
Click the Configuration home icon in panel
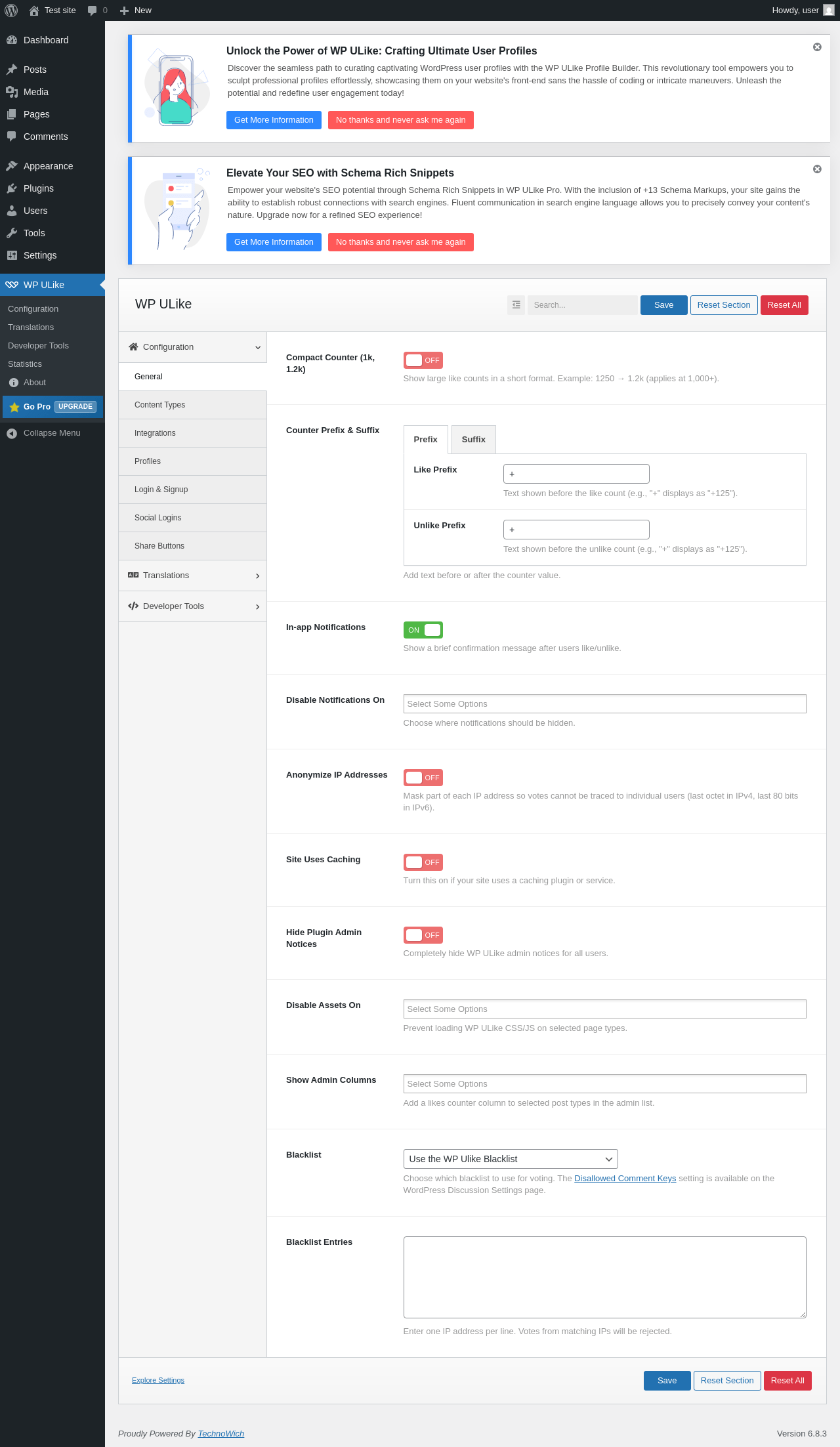click(133, 347)
